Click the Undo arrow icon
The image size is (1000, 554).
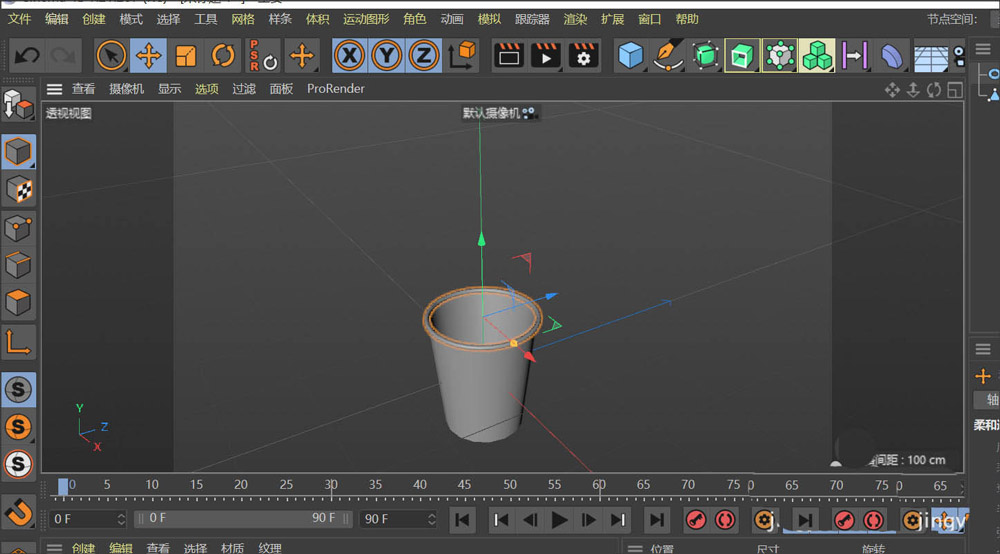(x=27, y=55)
